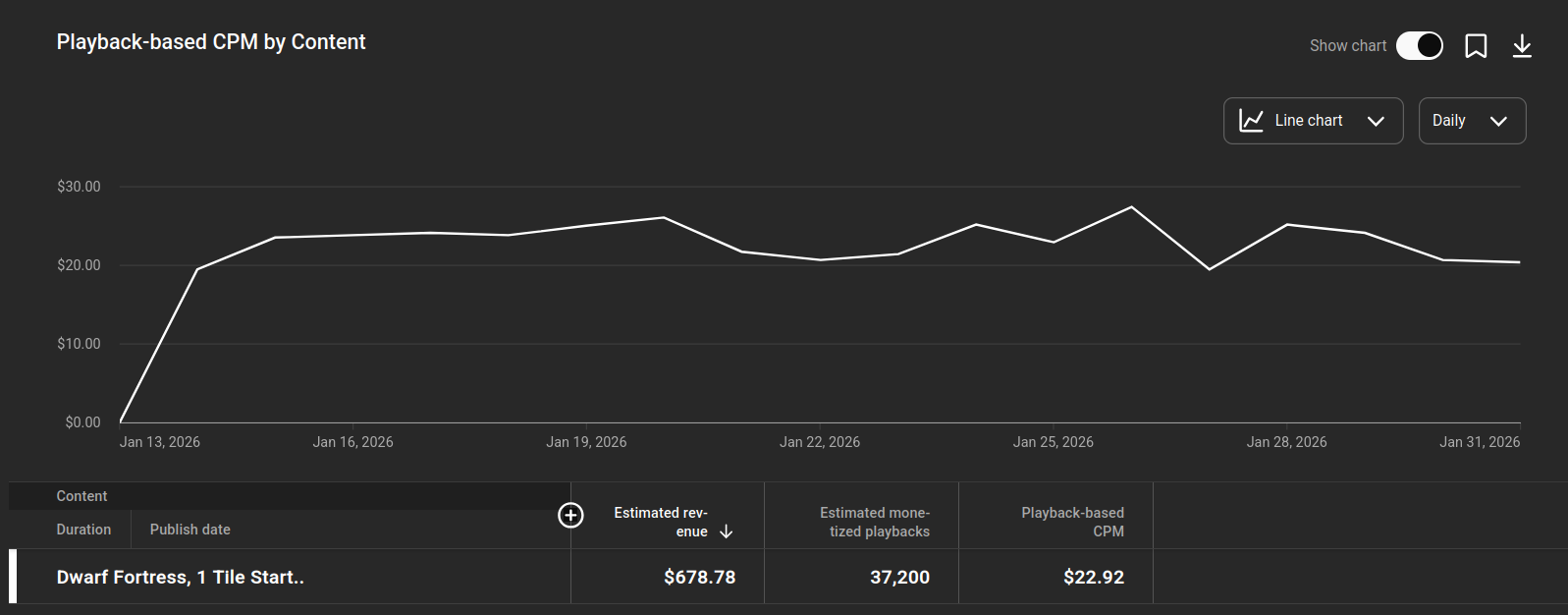Click the Jan 22, 2026 axis label

(819, 442)
